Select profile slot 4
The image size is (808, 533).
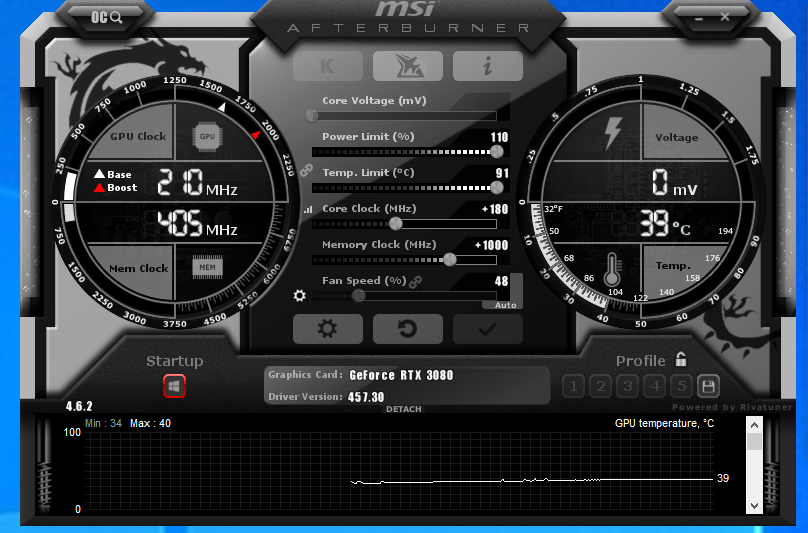pos(654,386)
